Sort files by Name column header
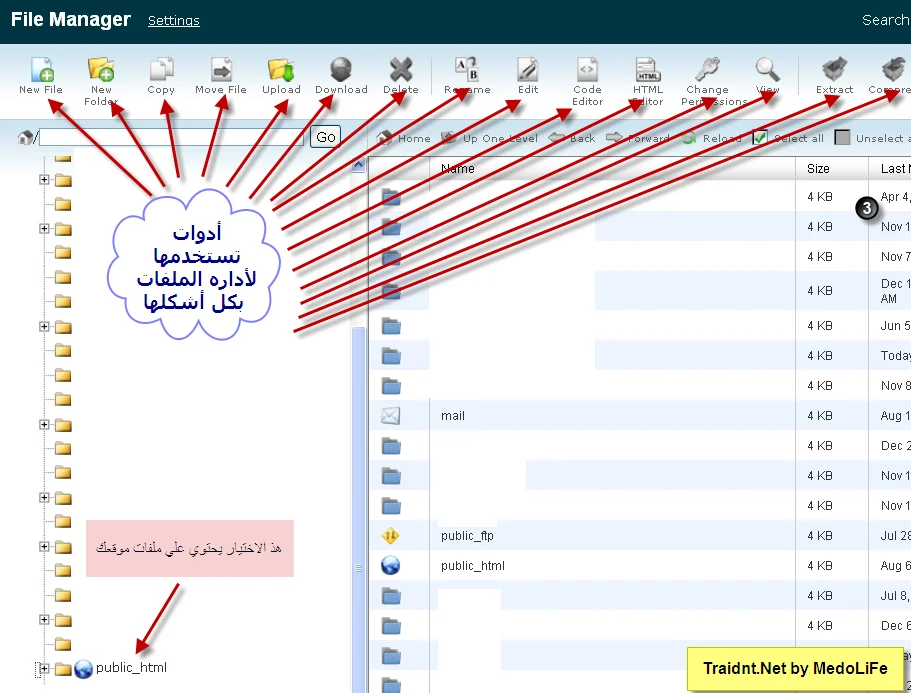This screenshot has width=911, height=693. (458, 169)
